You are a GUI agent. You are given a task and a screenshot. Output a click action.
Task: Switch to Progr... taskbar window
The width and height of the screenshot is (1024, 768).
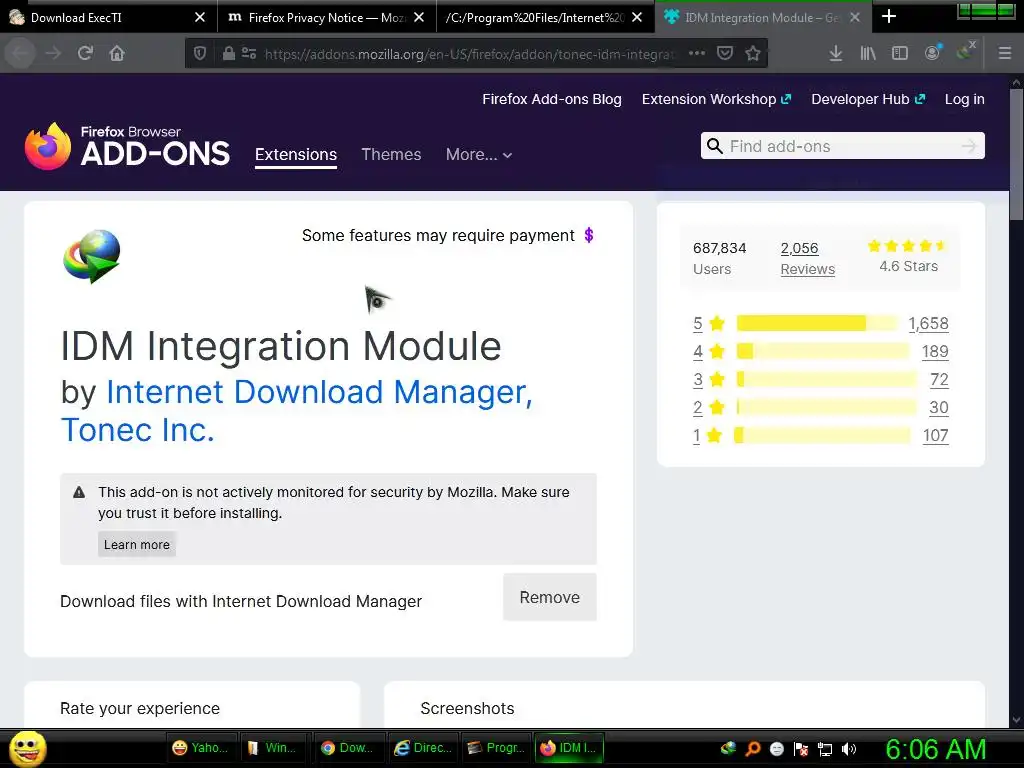pos(496,748)
